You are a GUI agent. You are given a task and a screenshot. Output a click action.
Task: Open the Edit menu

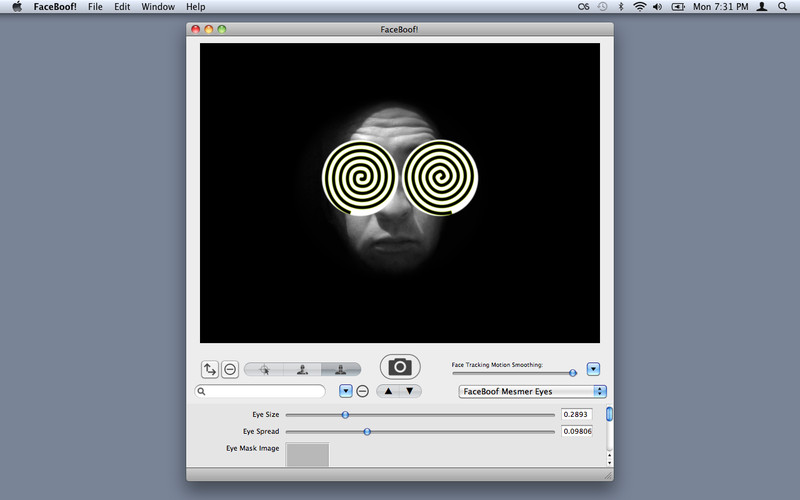[122, 7]
